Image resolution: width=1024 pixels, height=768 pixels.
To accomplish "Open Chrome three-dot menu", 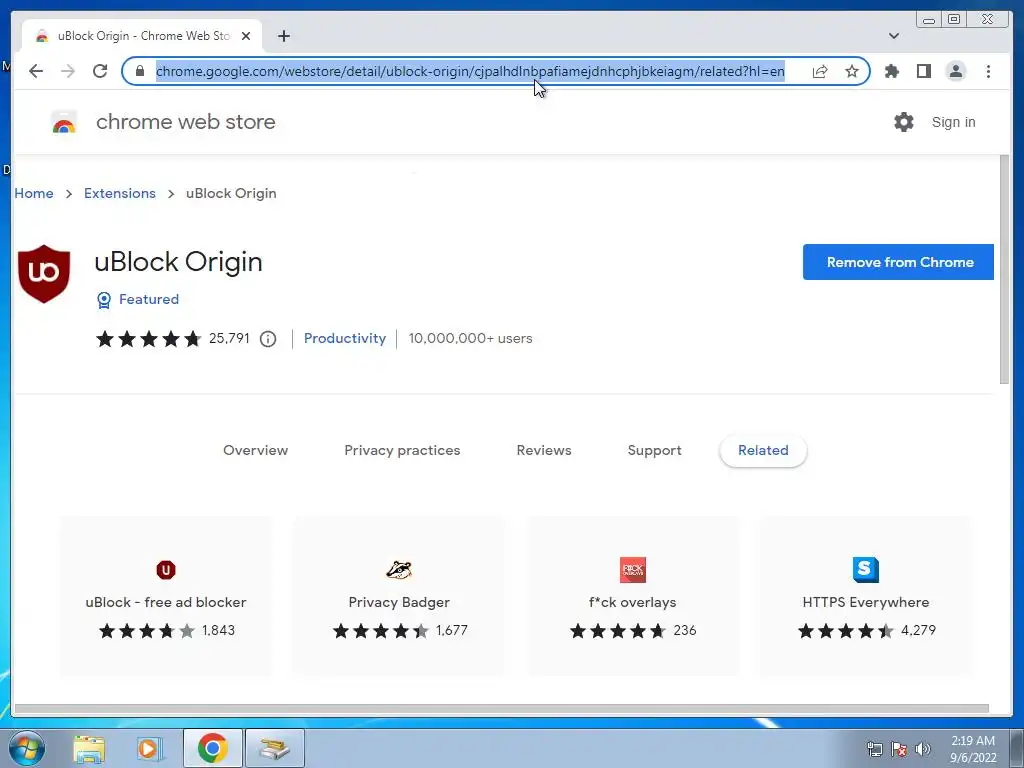I will tap(988, 71).
